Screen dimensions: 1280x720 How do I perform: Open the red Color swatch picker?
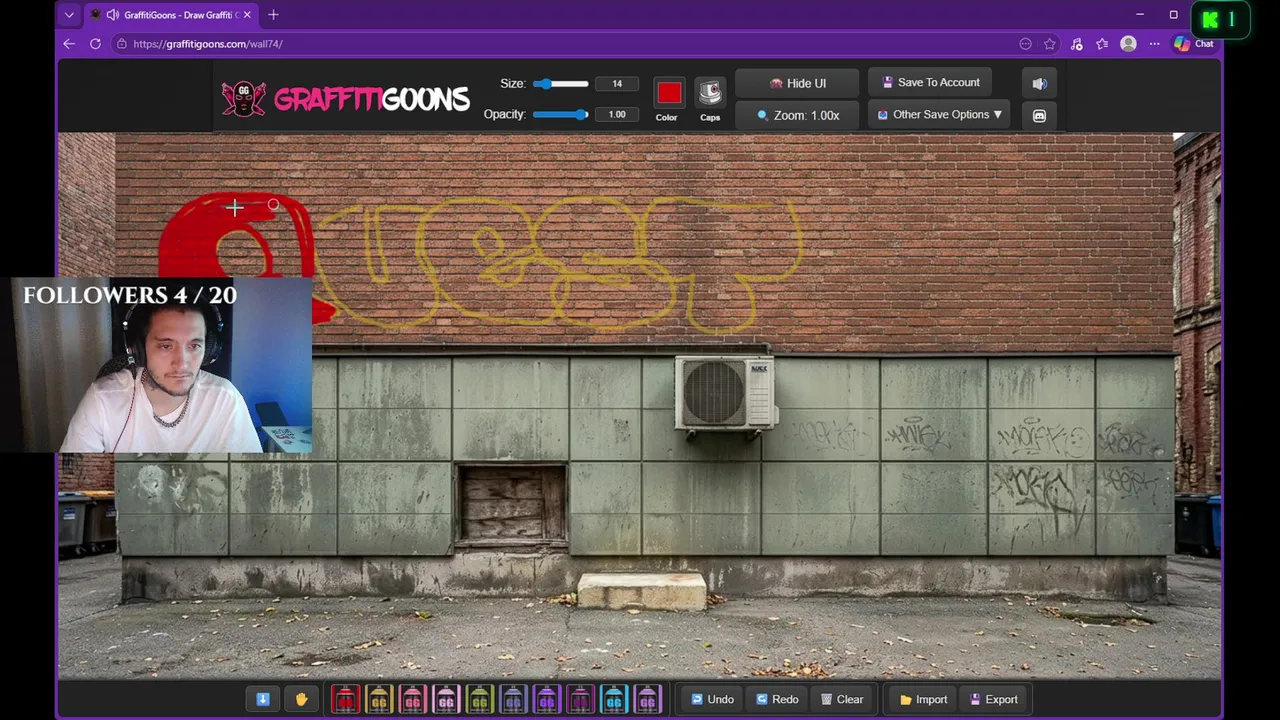tap(669, 93)
